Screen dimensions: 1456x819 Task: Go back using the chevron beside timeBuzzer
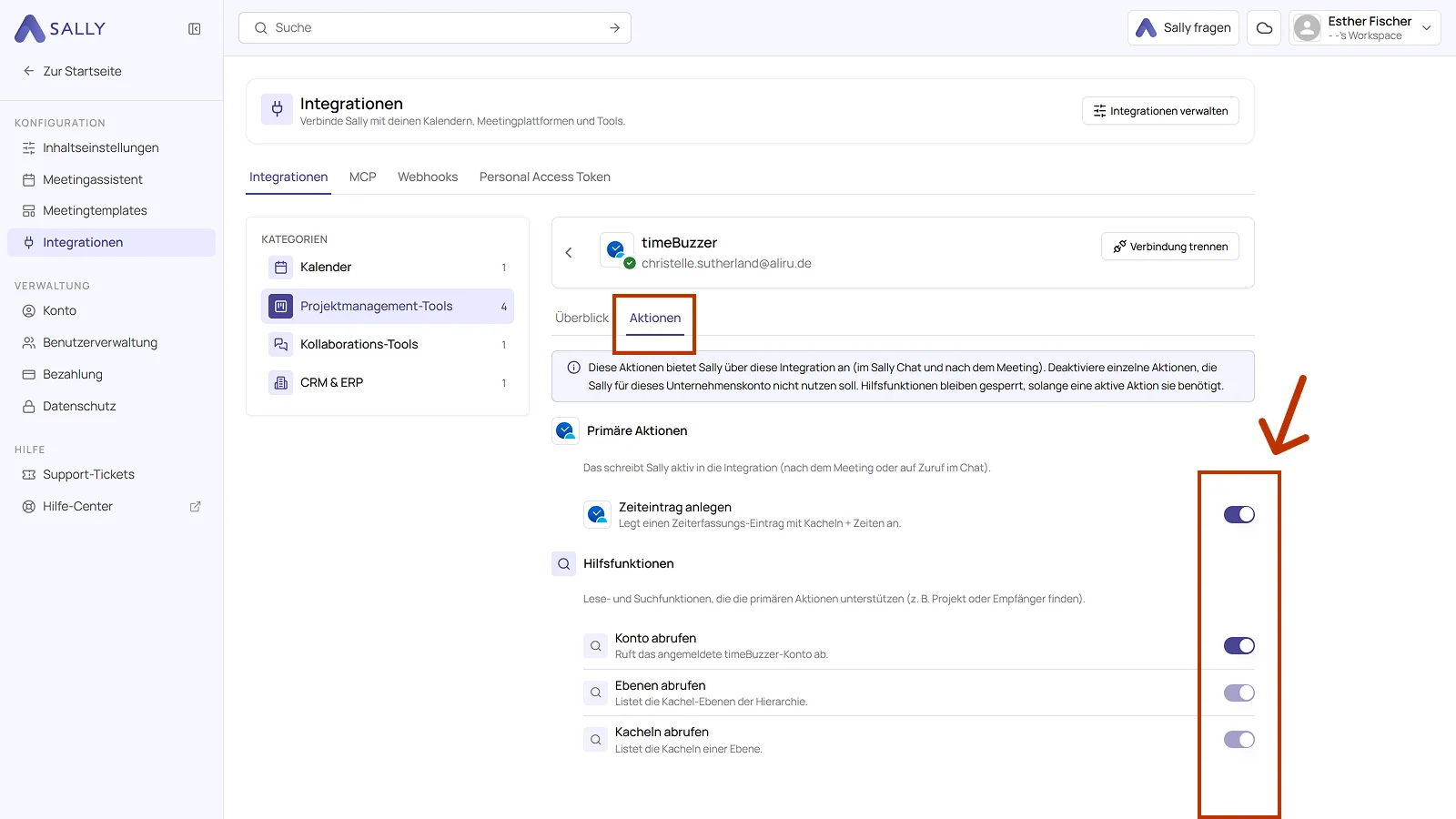569,253
